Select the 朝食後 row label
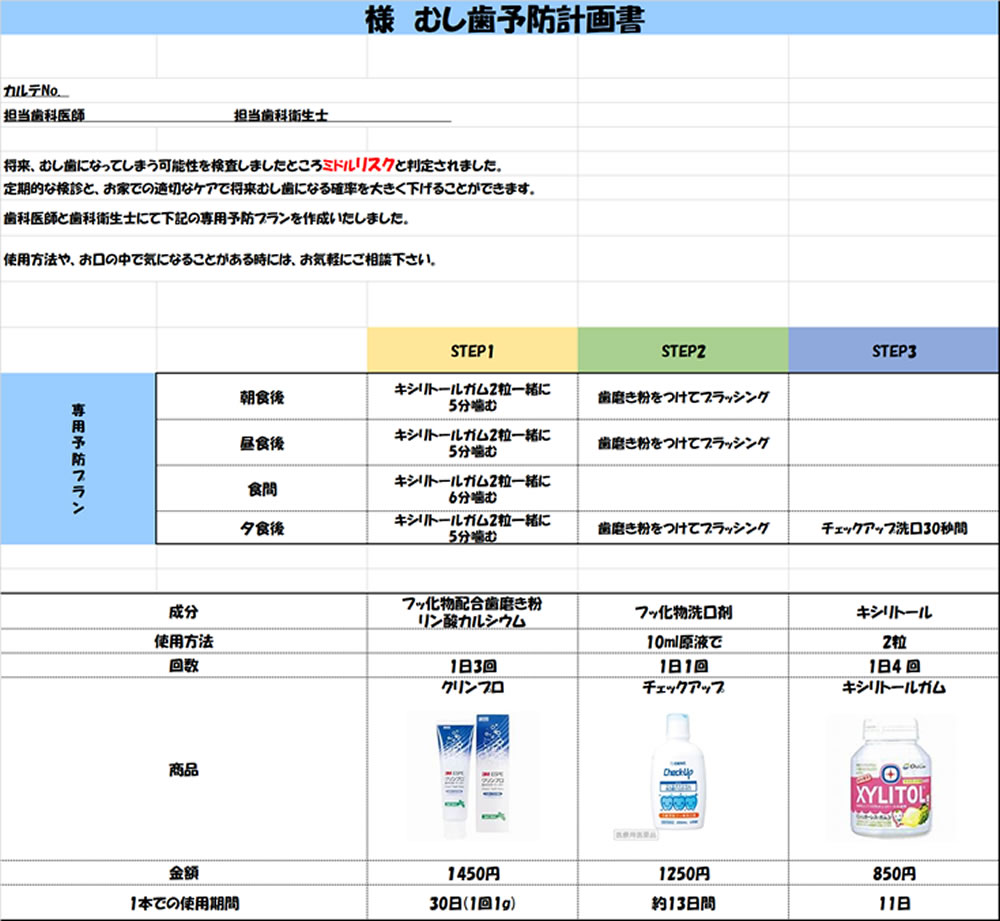This screenshot has height=921, width=1000. 261,397
